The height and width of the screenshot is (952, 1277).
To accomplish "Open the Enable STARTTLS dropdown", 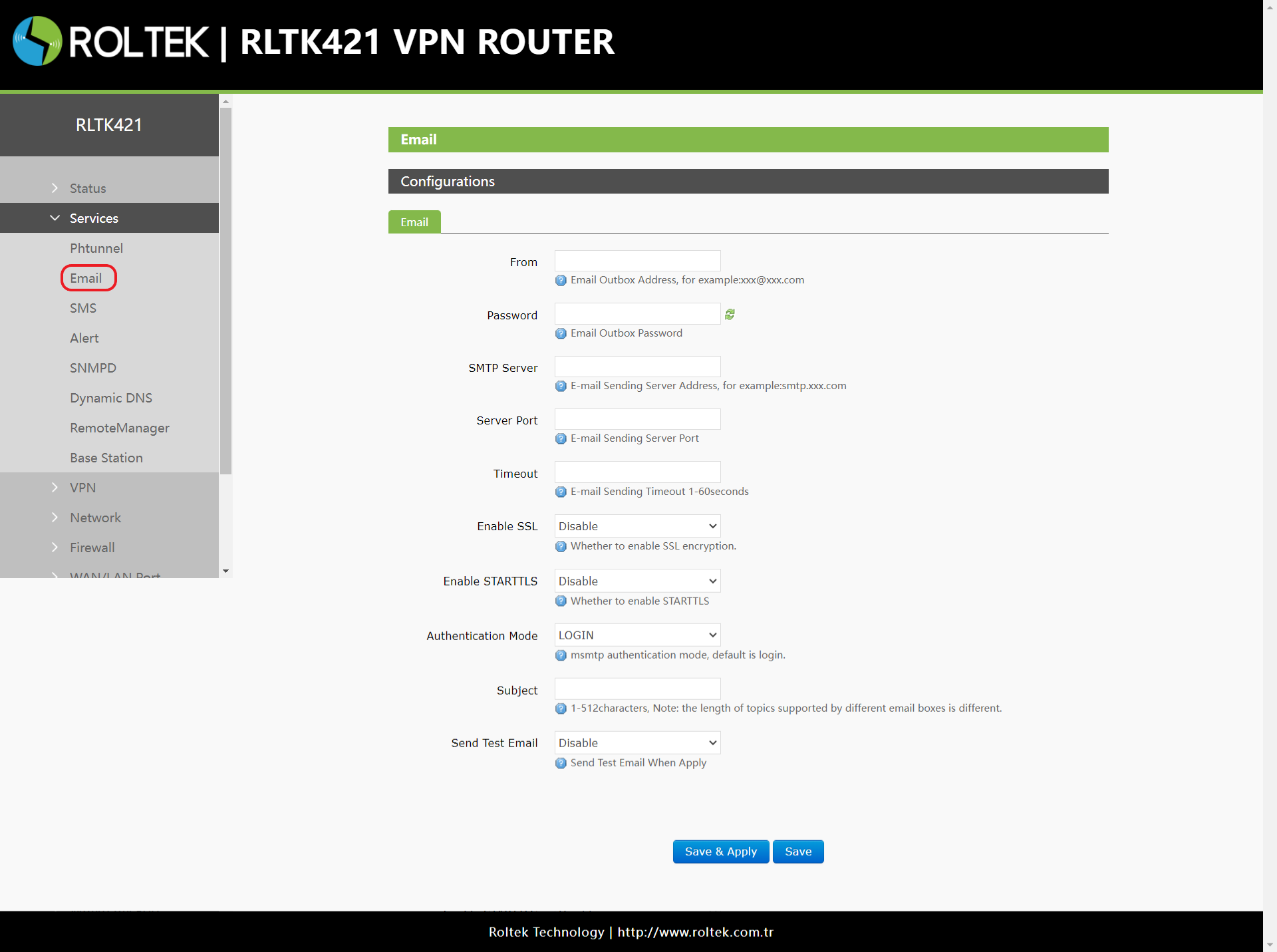I will tap(637, 581).
